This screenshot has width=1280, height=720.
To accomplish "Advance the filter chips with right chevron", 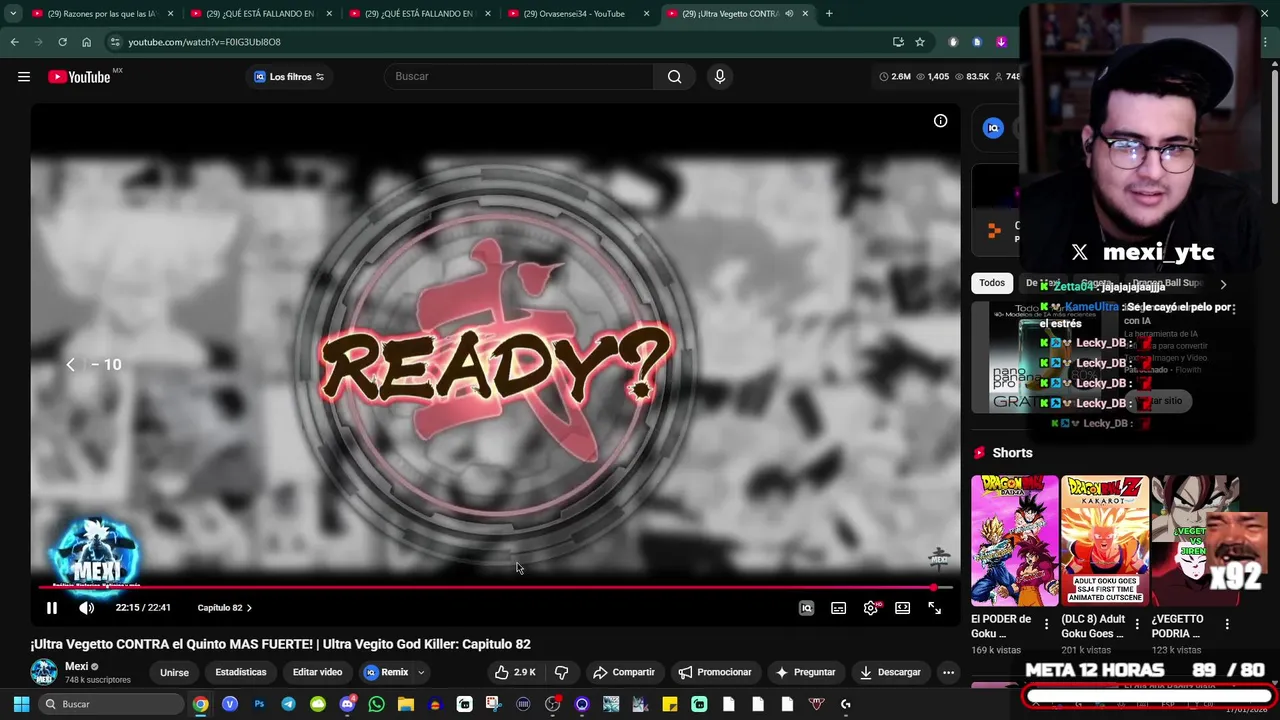I will click(x=1222, y=284).
